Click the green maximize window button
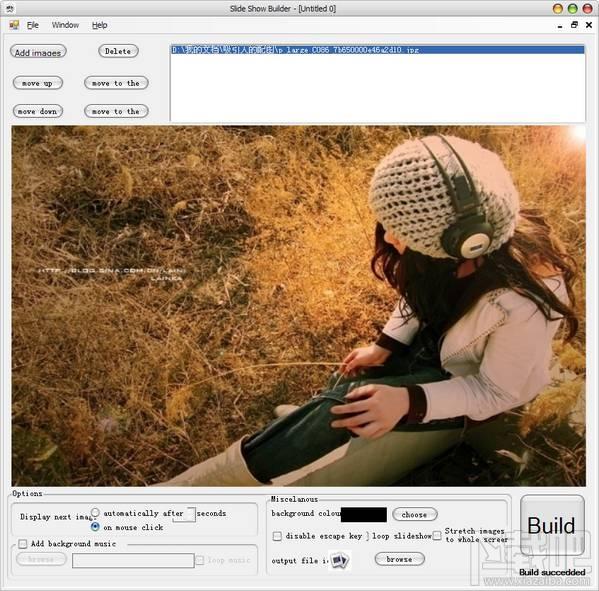599x591 pixels. tap(573, 9)
